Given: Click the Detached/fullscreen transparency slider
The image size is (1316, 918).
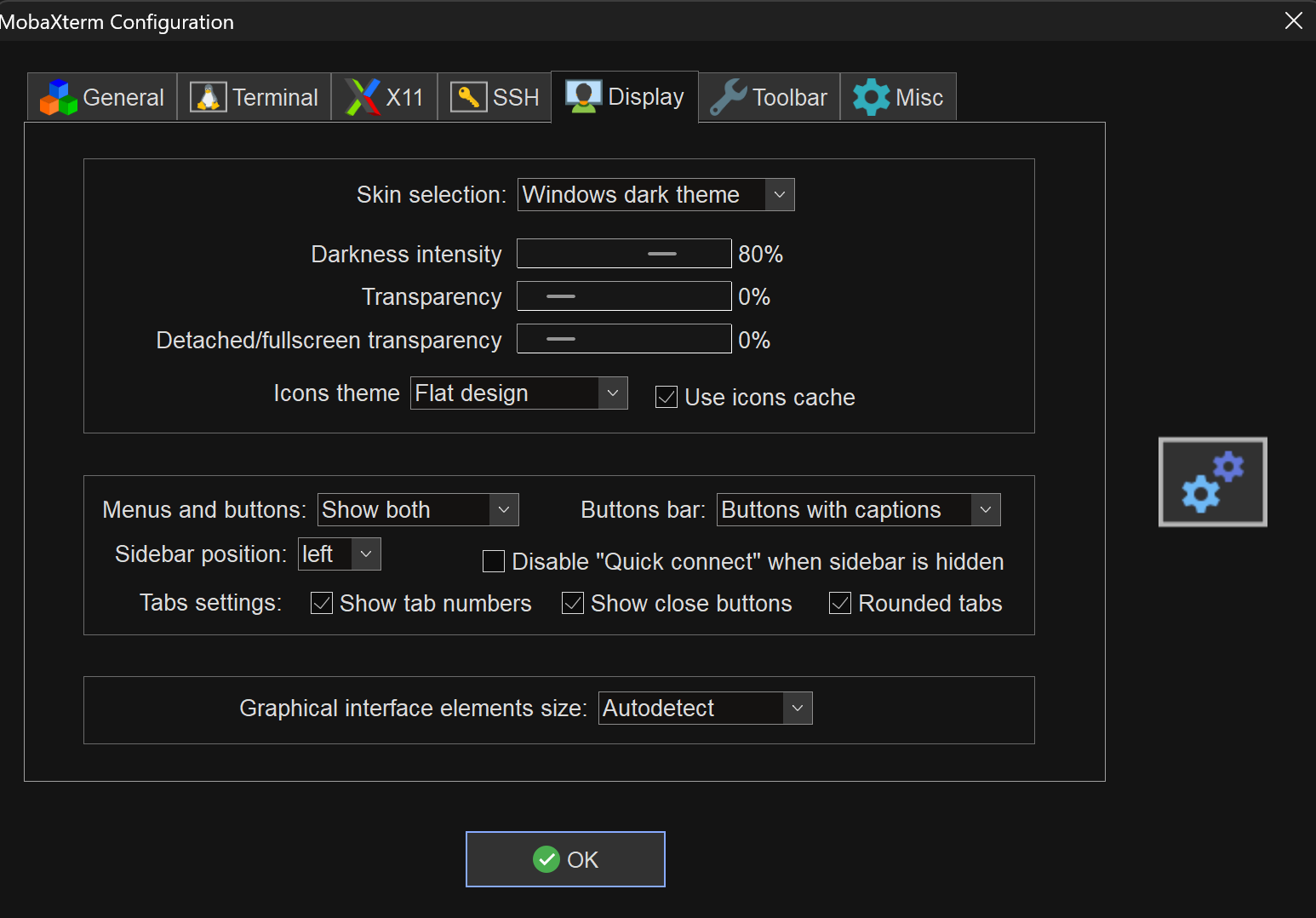Looking at the screenshot, I should point(625,339).
